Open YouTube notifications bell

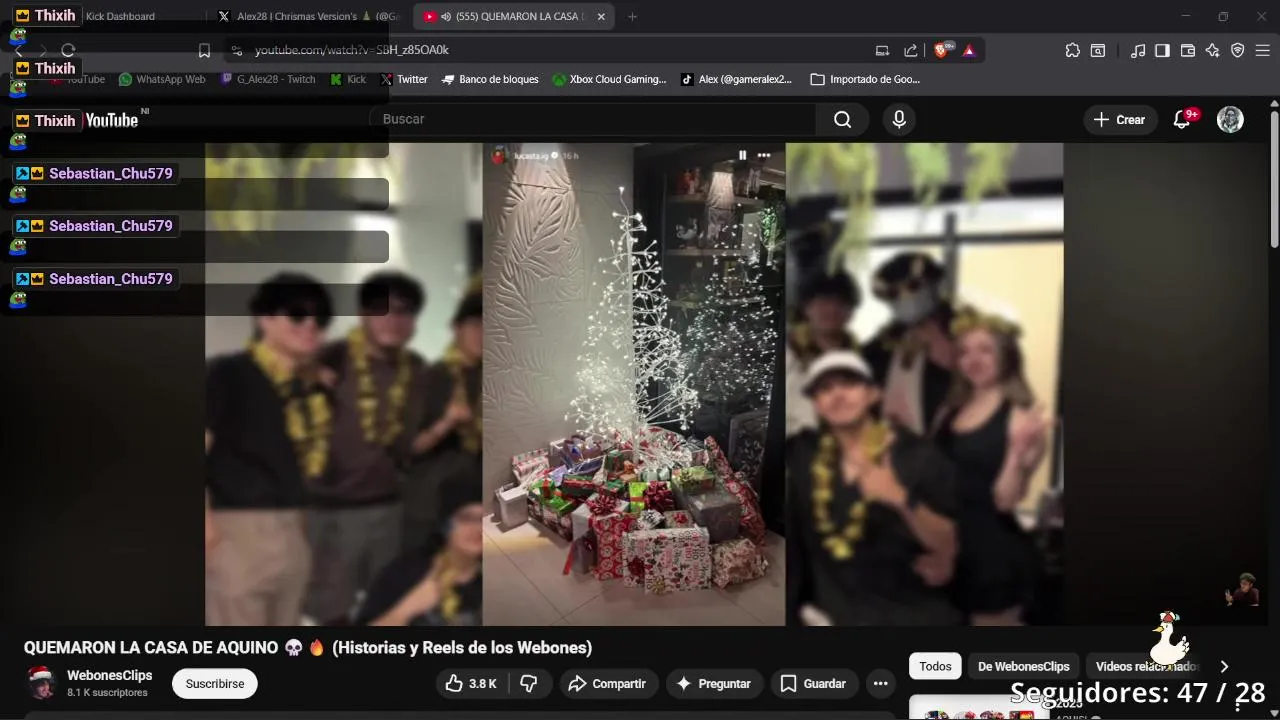[1182, 119]
